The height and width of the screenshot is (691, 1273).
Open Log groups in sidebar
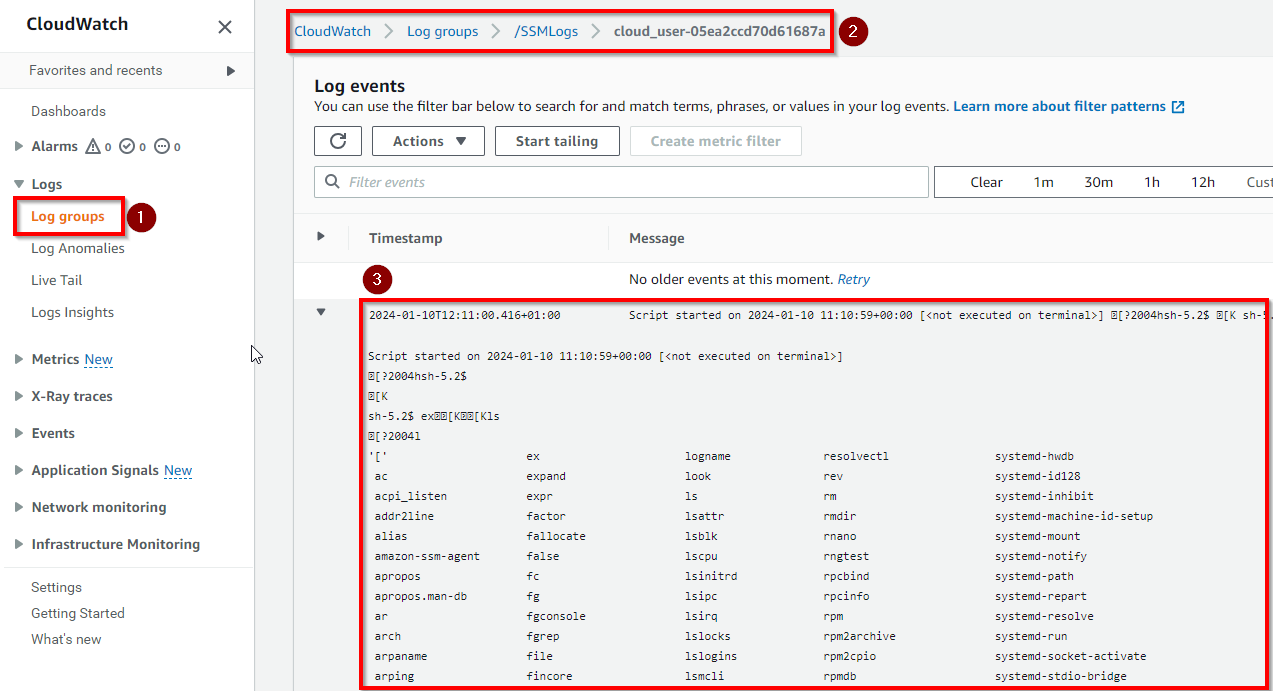pyautogui.click(x=68, y=216)
